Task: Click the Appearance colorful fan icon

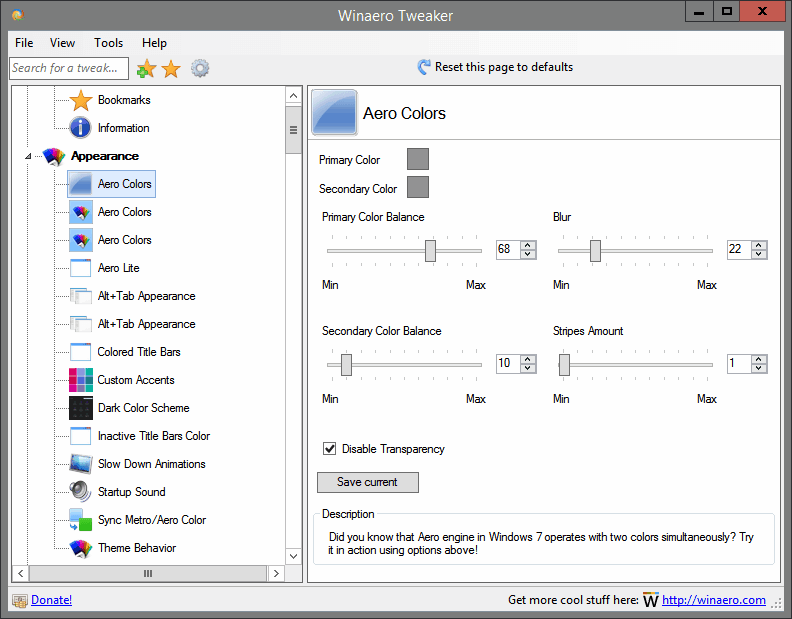Action: click(x=54, y=156)
